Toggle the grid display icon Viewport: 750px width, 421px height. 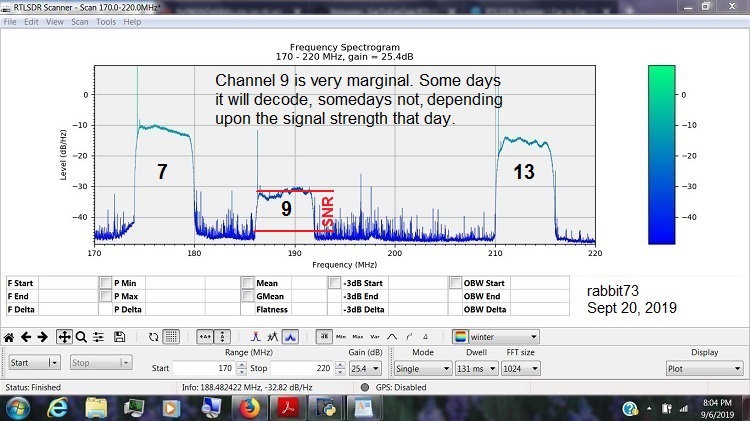pyautogui.click(x=171, y=337)
